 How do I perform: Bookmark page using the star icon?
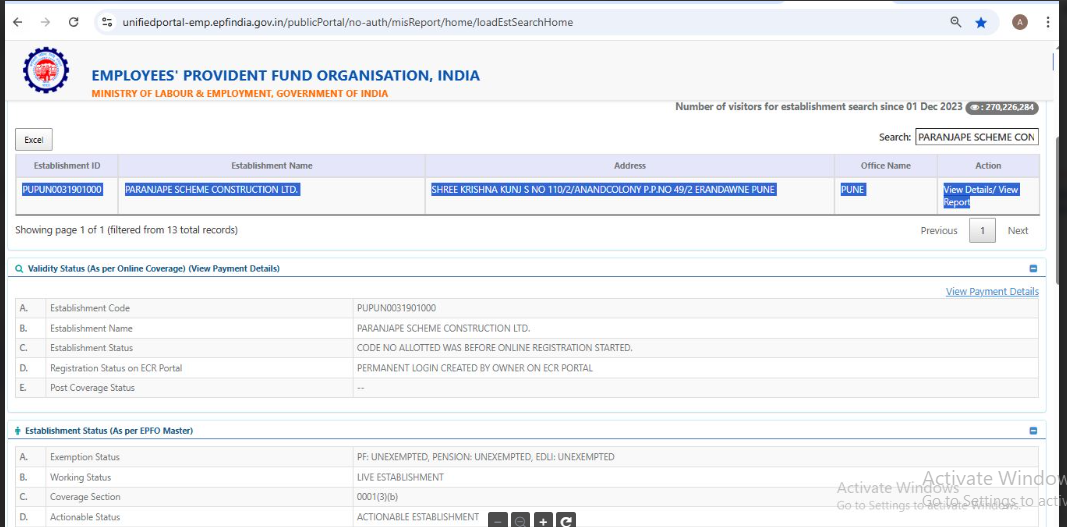pos(981,22)
